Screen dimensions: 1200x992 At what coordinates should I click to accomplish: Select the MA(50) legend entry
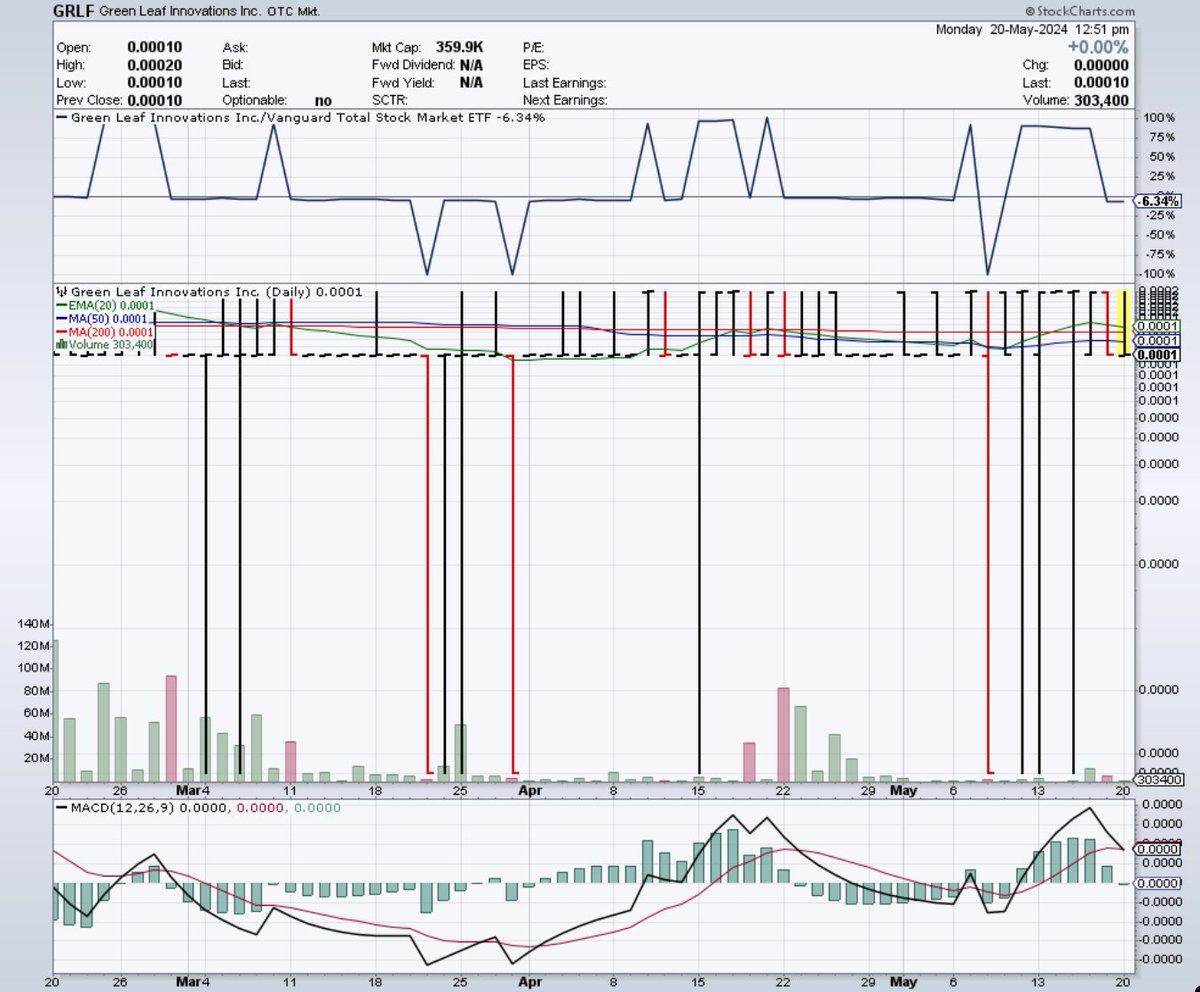coord(103,319)
